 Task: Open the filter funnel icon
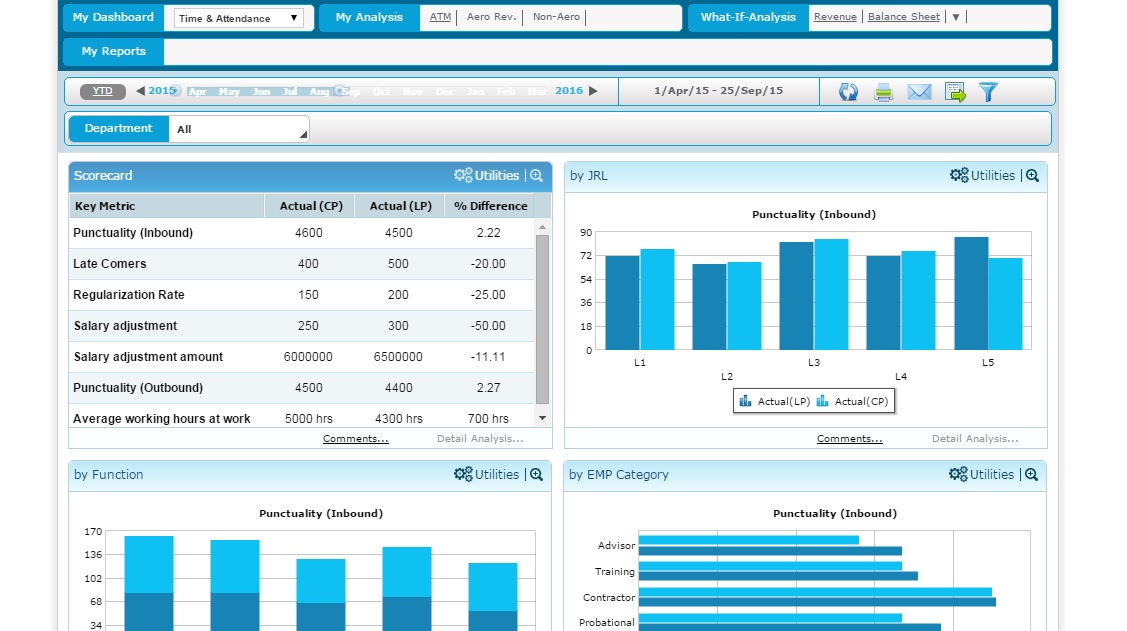pos(988,92)
